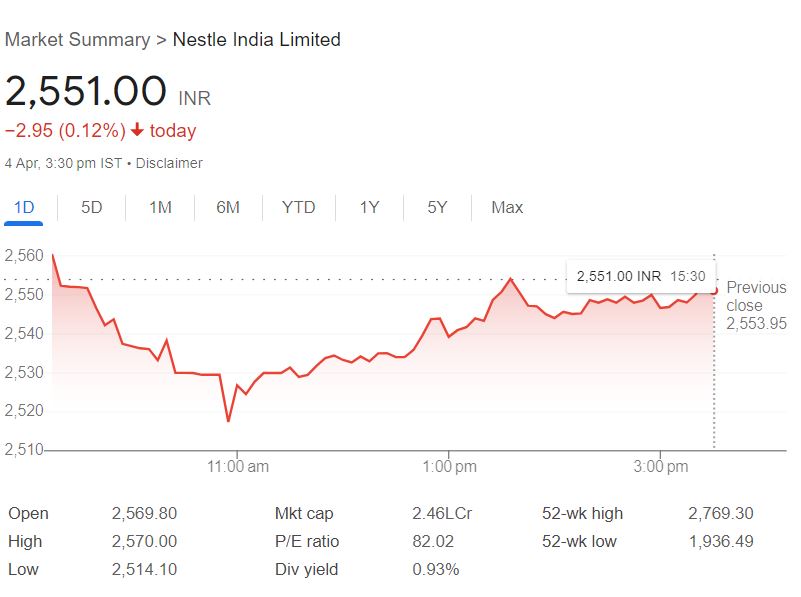This screenshot has width=801, height=597.
Task: Click the Nestle India Limited title
Action: tap(257, 40)
